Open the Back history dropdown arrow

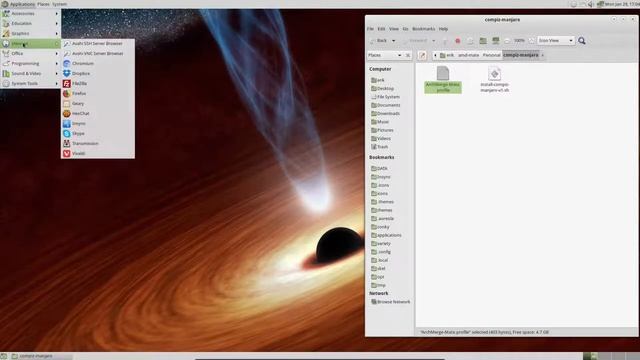393,41
